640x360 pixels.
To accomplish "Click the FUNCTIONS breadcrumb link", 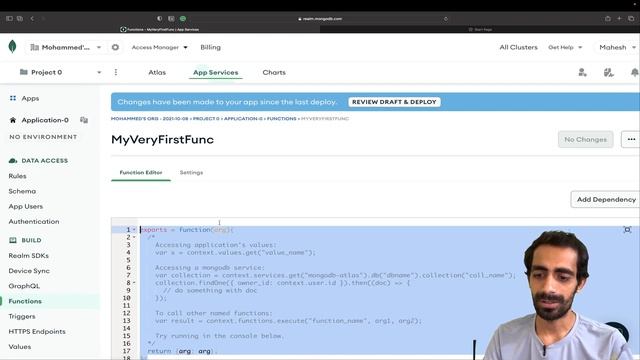I will tap(282, 119).
